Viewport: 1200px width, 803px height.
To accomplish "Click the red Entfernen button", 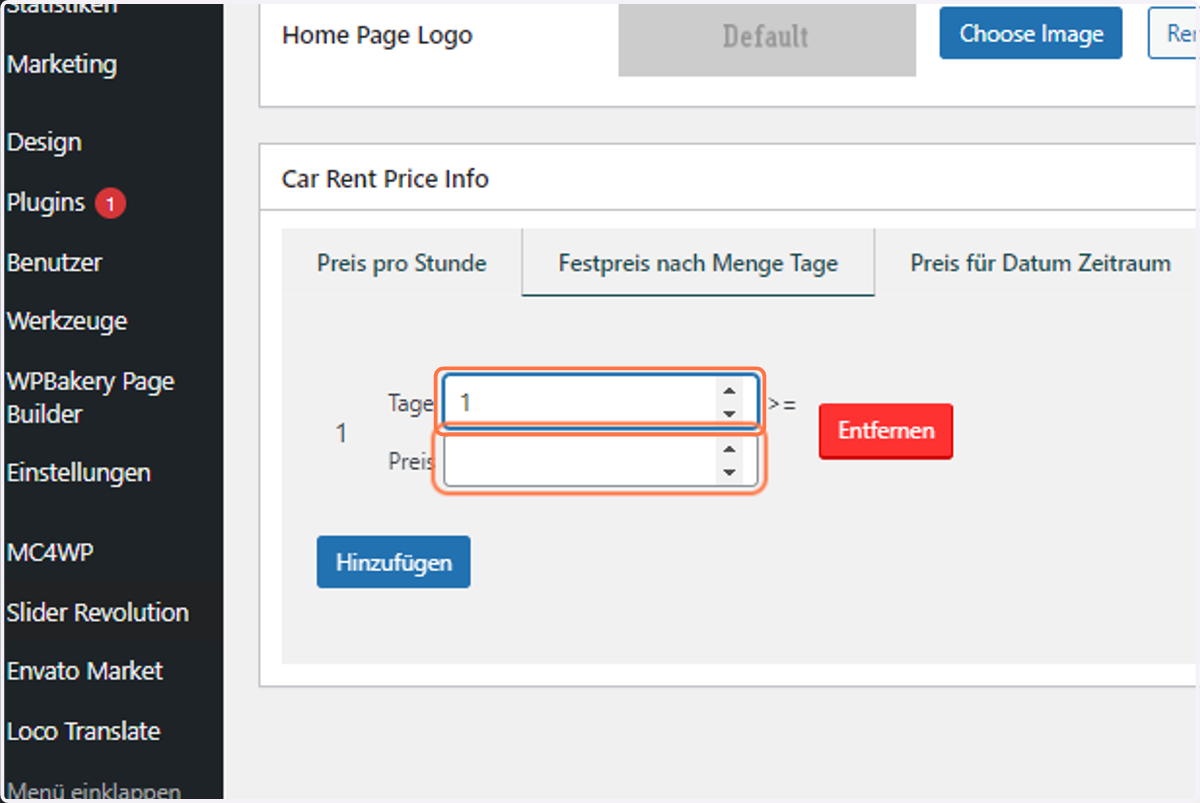I will (x=886, y=431).
